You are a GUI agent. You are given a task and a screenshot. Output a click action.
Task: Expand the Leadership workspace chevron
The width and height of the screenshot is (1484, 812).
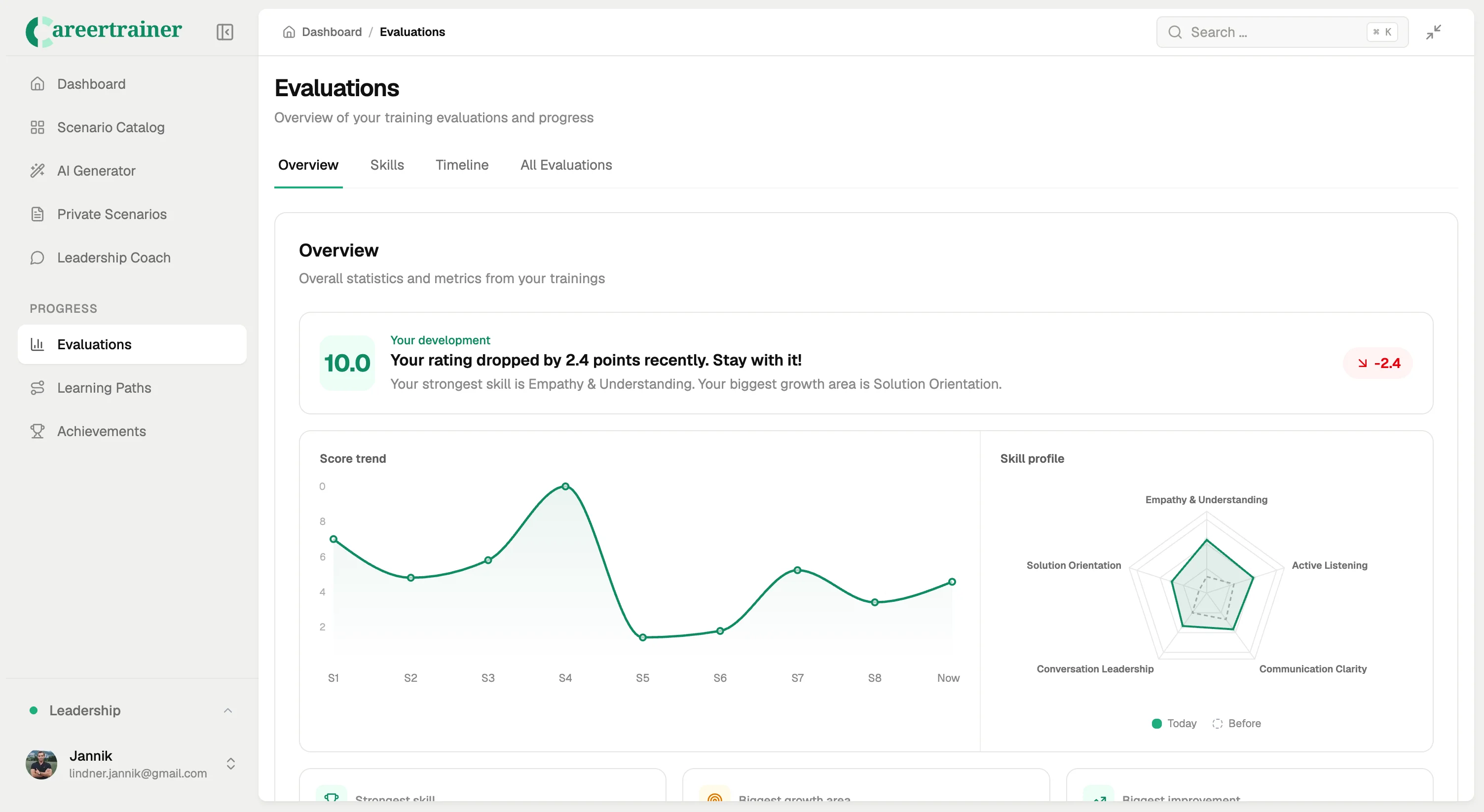[x=228, y=711]
